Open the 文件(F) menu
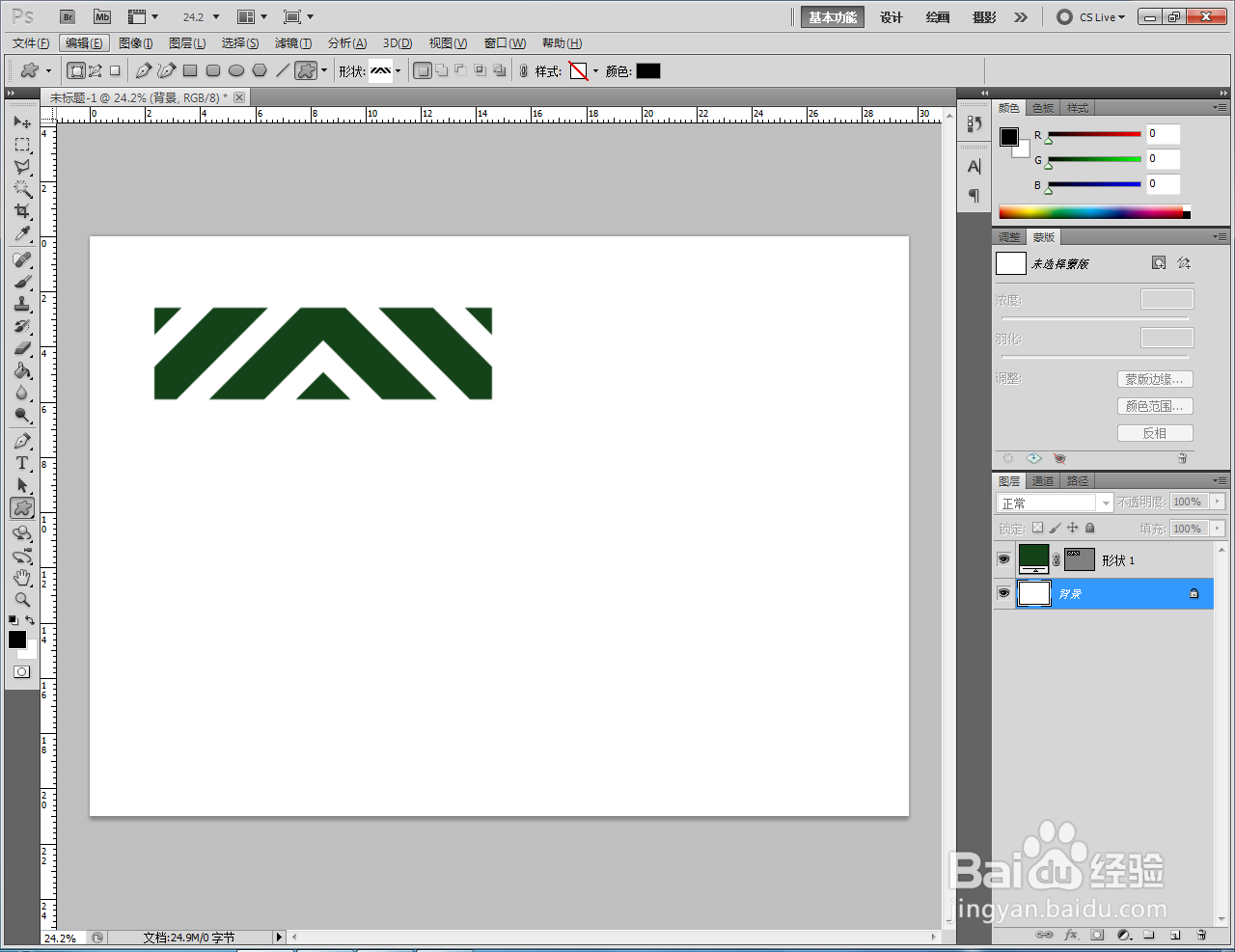 point(31,43)
